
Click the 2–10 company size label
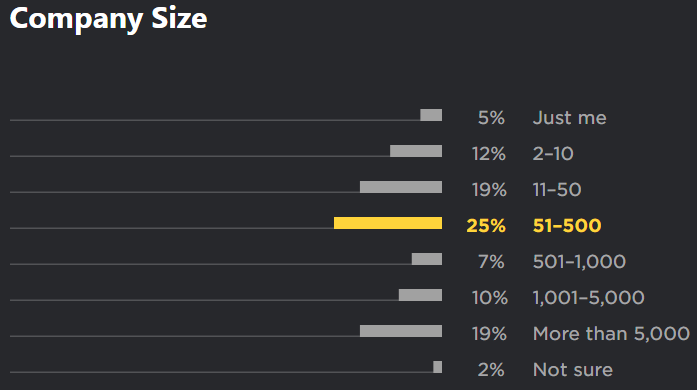tap(553, 154)
